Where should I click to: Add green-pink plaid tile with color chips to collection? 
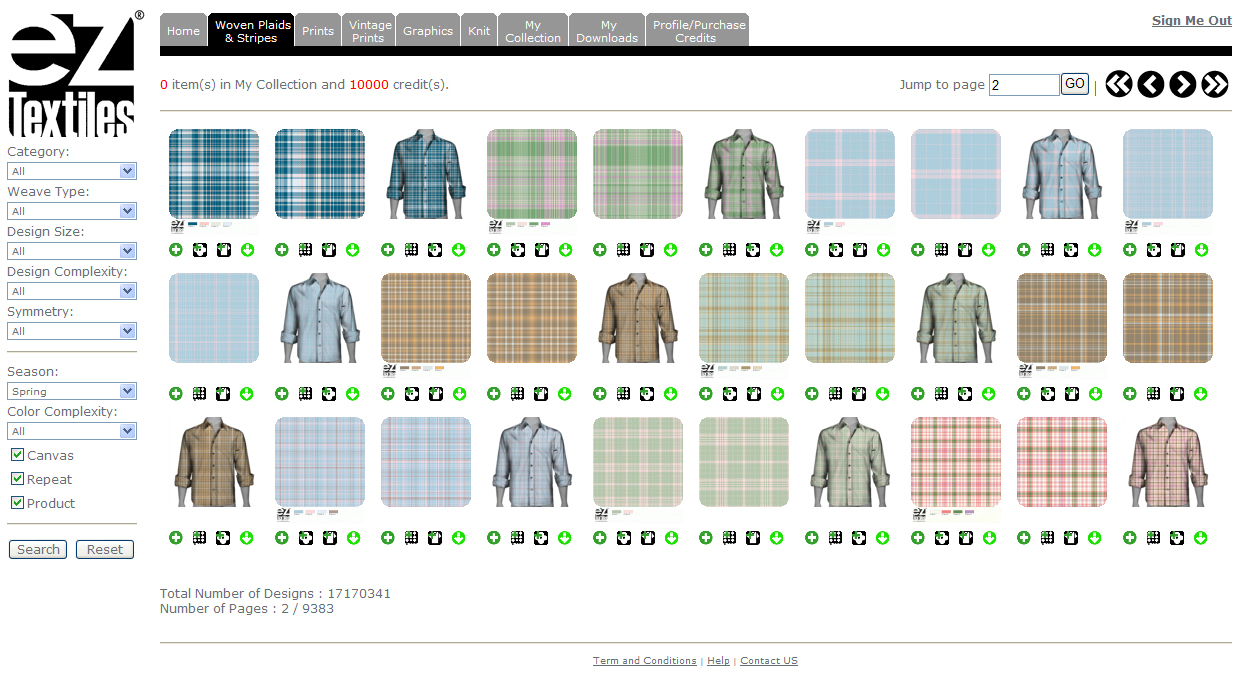(x=494, y=250)
